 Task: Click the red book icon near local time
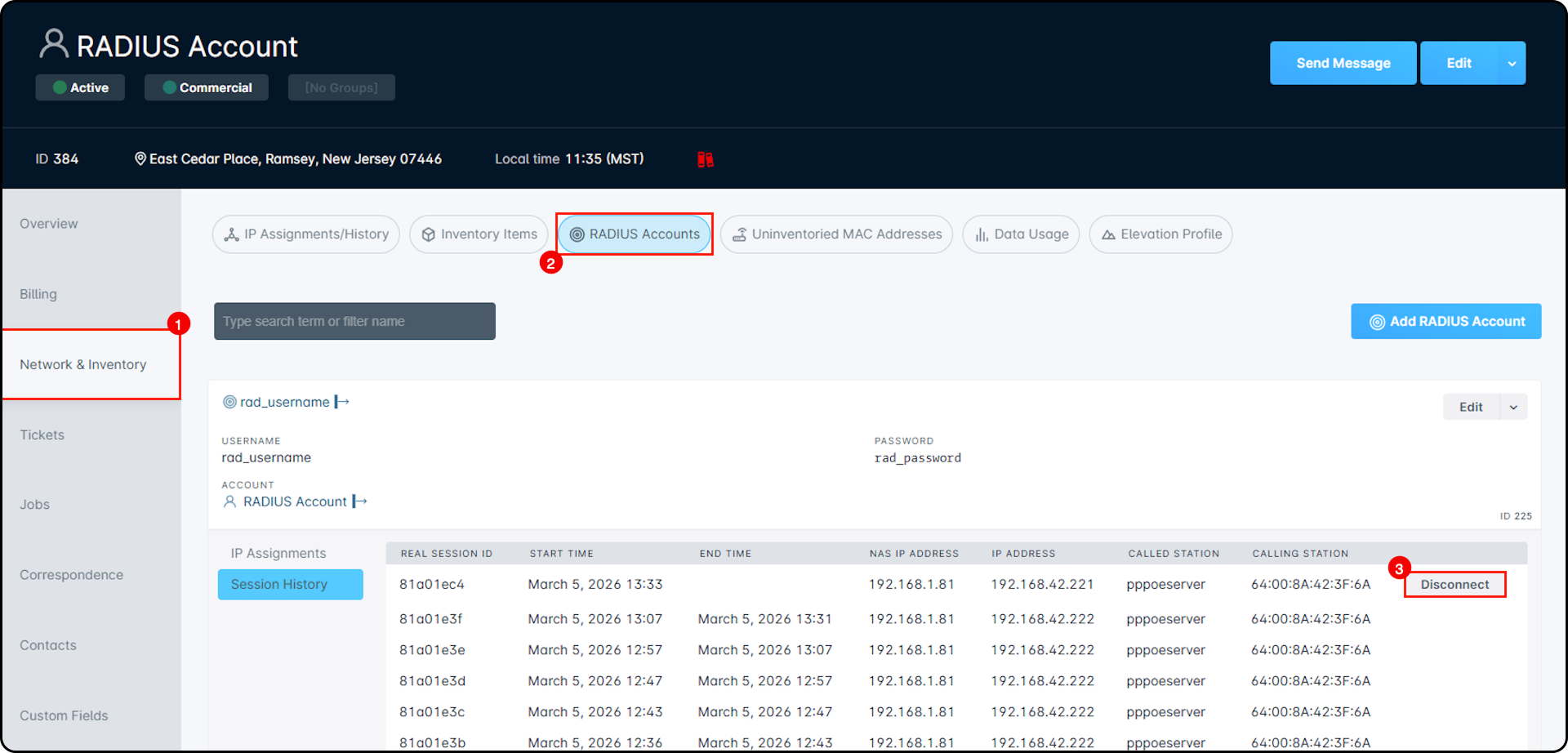(x=705, y=159)
